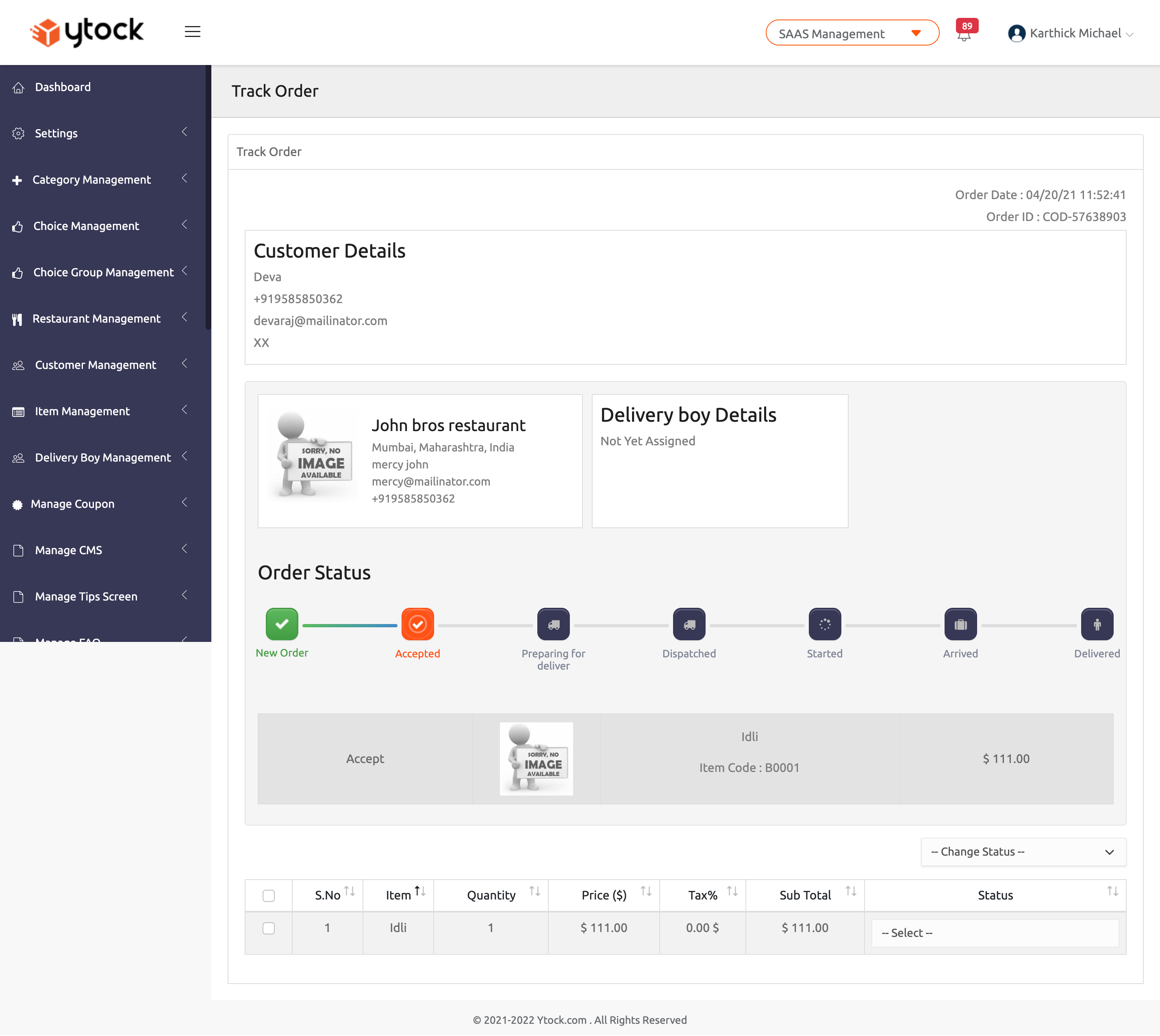Click progress line between New Order and Accepted
Viewport: 1160px width, 1036px height.
tap(350, 626)
